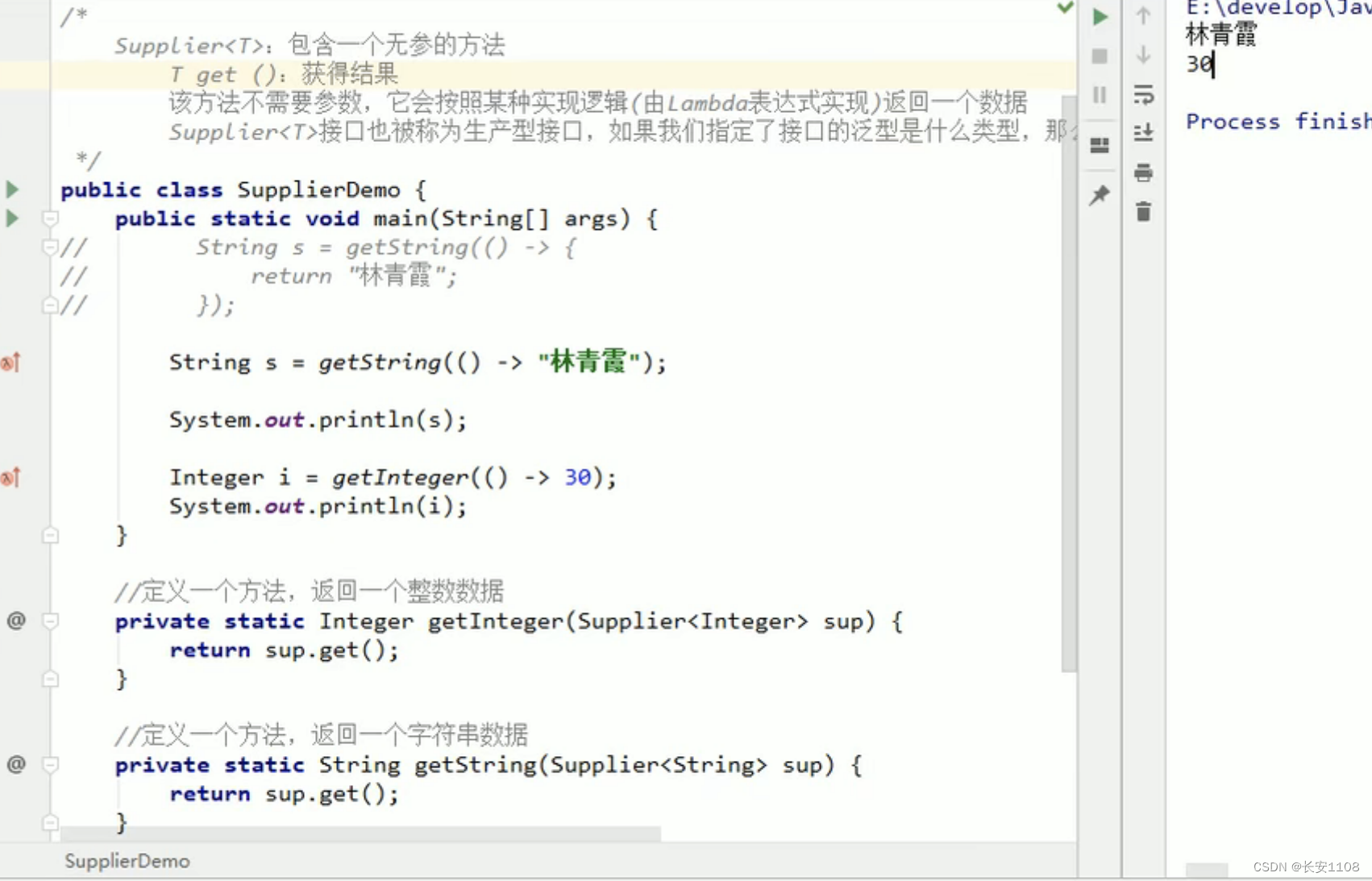Click the green Run button in console toolbar
Screen dimensions: 1372x881
(1100, 17)
